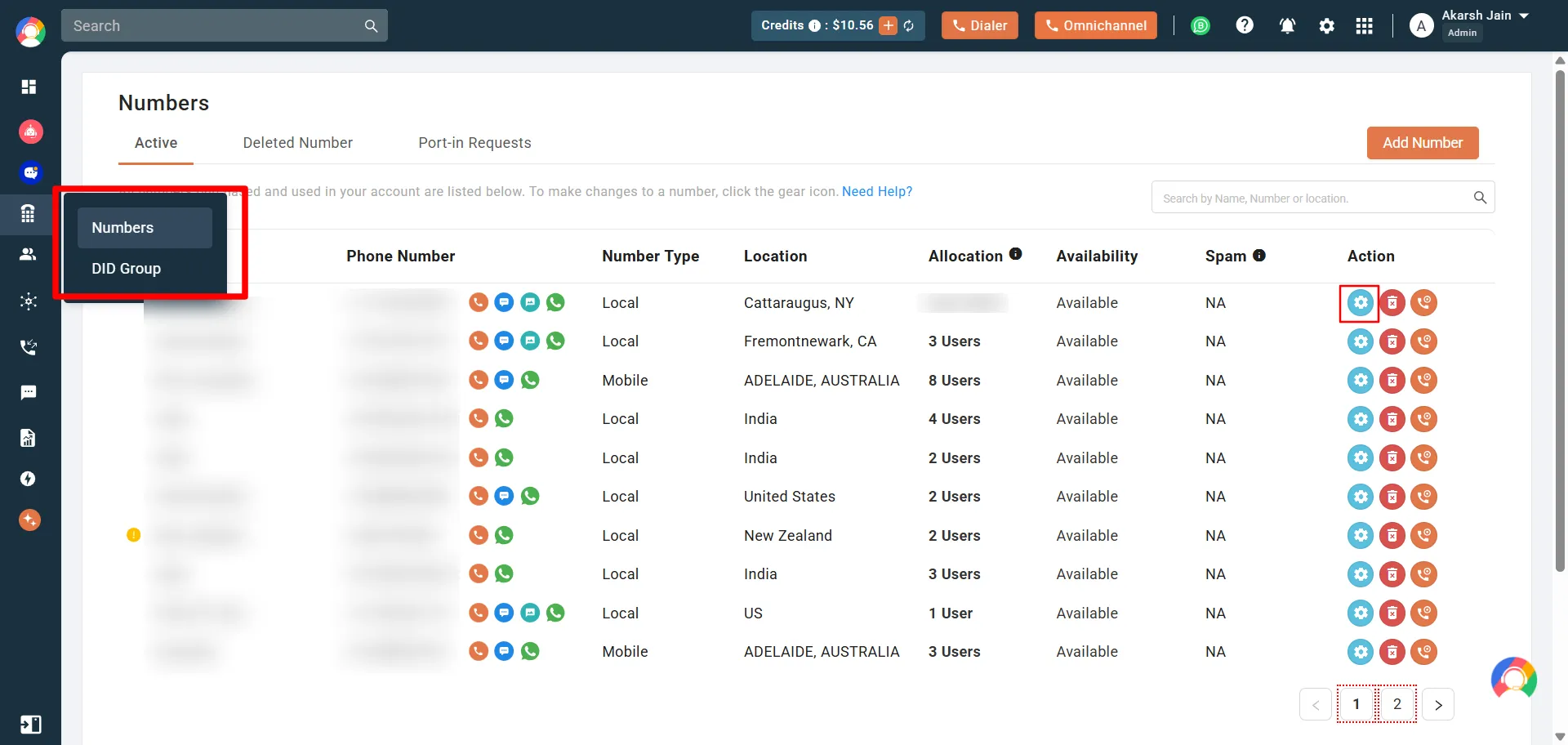Open the Need Help? link
1568x745 pixels.
point(876,192)
